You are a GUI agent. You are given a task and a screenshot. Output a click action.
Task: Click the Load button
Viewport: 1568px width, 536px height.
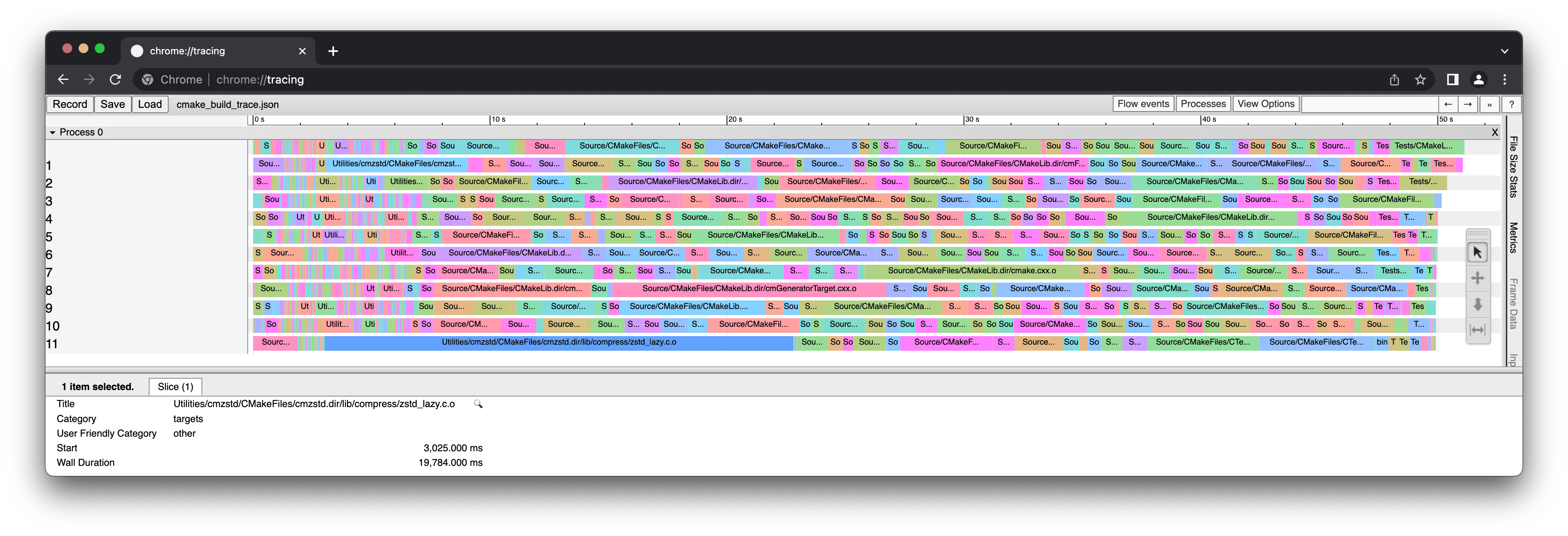[150, 104]
